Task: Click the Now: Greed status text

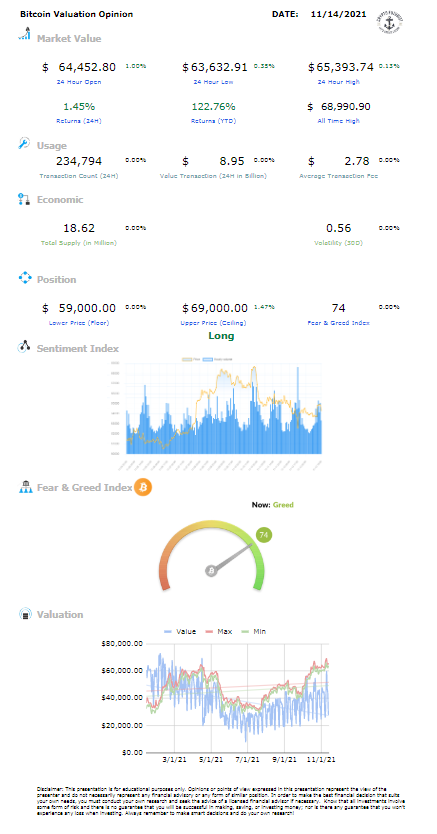Action: 272,504
